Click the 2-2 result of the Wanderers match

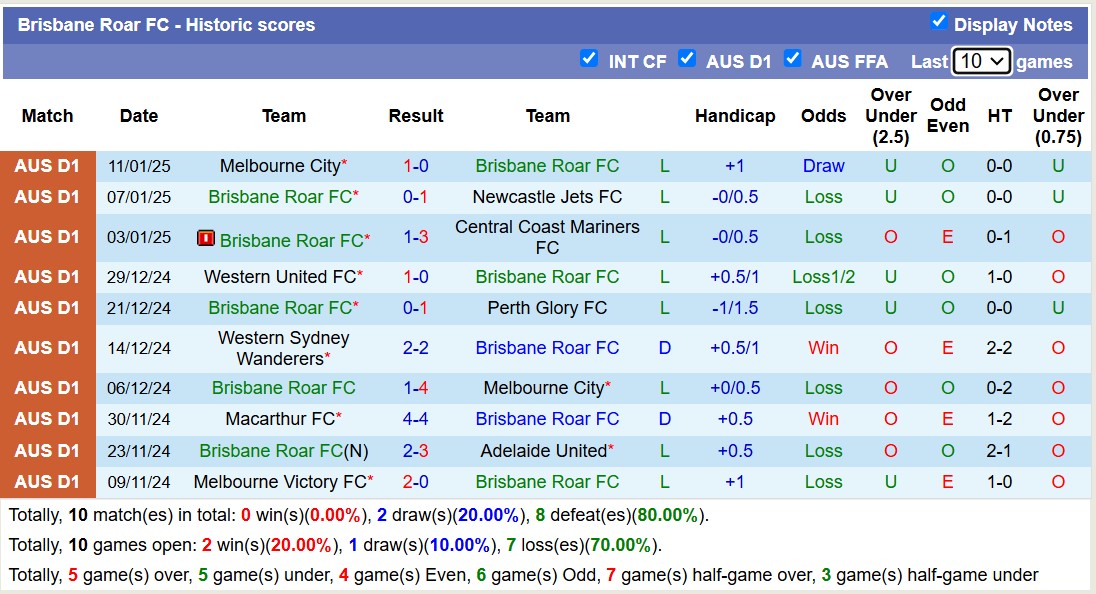tap(416, 348)
